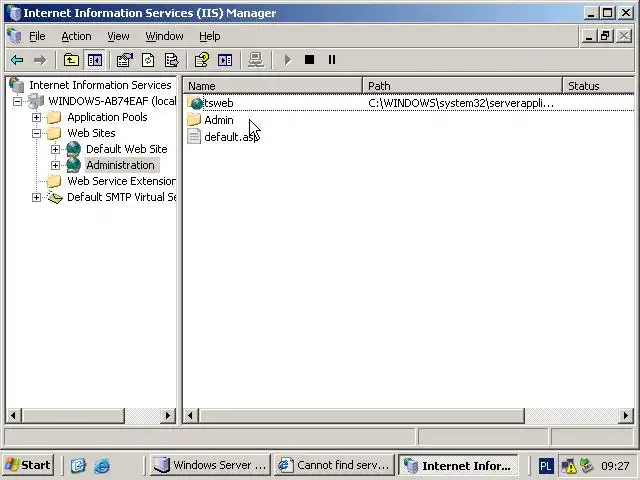This screenshot has width=640, height=480.
Task: Select Default Web Site in tree
Action: (127, 149)
